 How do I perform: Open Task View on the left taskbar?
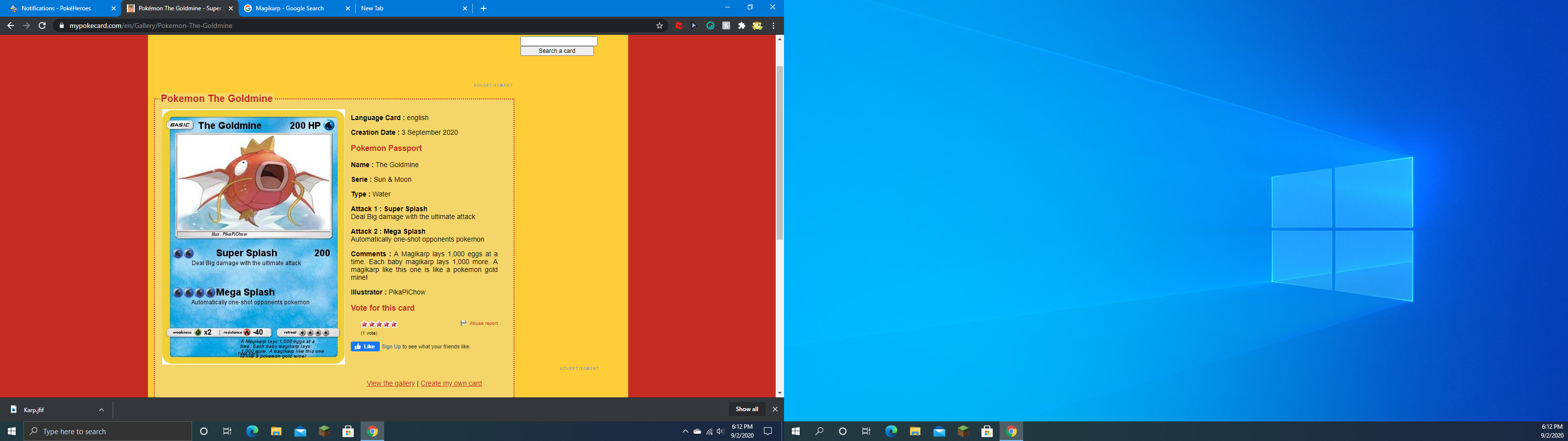228,431
